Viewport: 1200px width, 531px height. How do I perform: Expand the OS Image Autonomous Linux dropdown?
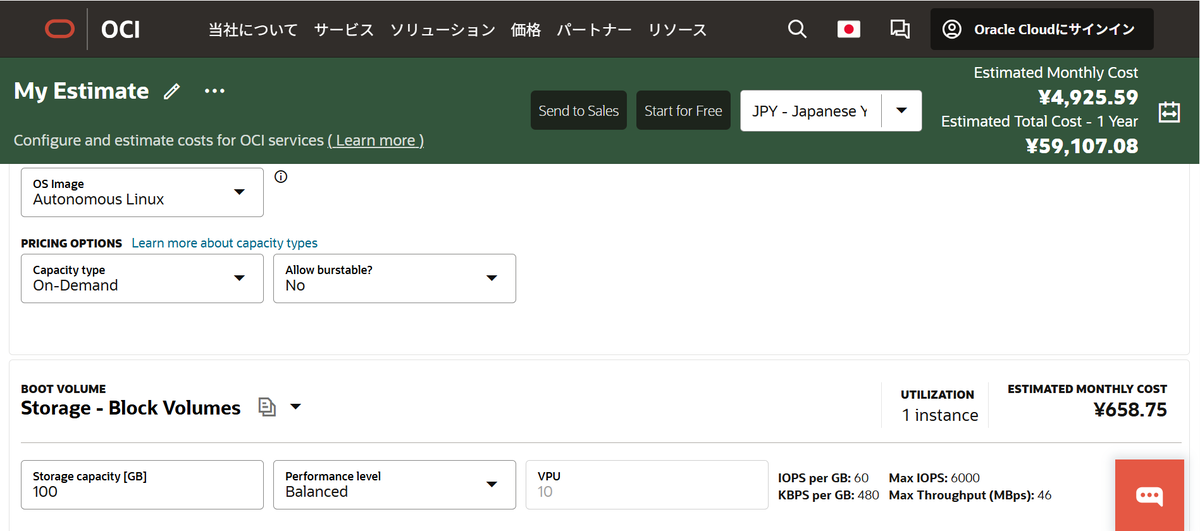142,192
